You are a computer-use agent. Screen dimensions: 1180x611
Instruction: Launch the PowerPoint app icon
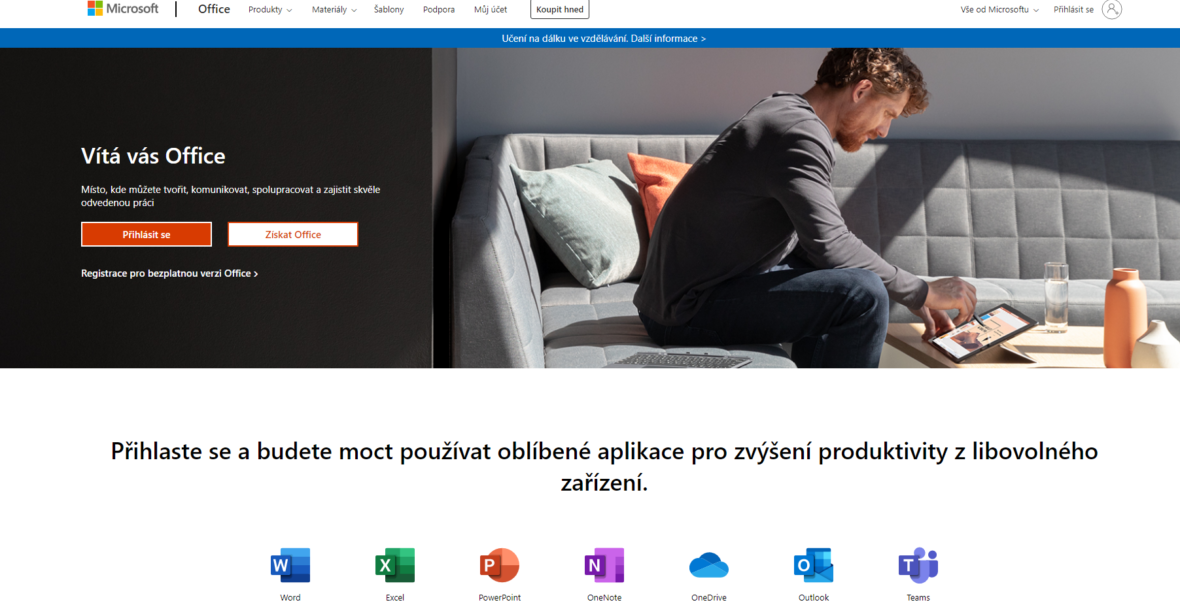(500, 565)
